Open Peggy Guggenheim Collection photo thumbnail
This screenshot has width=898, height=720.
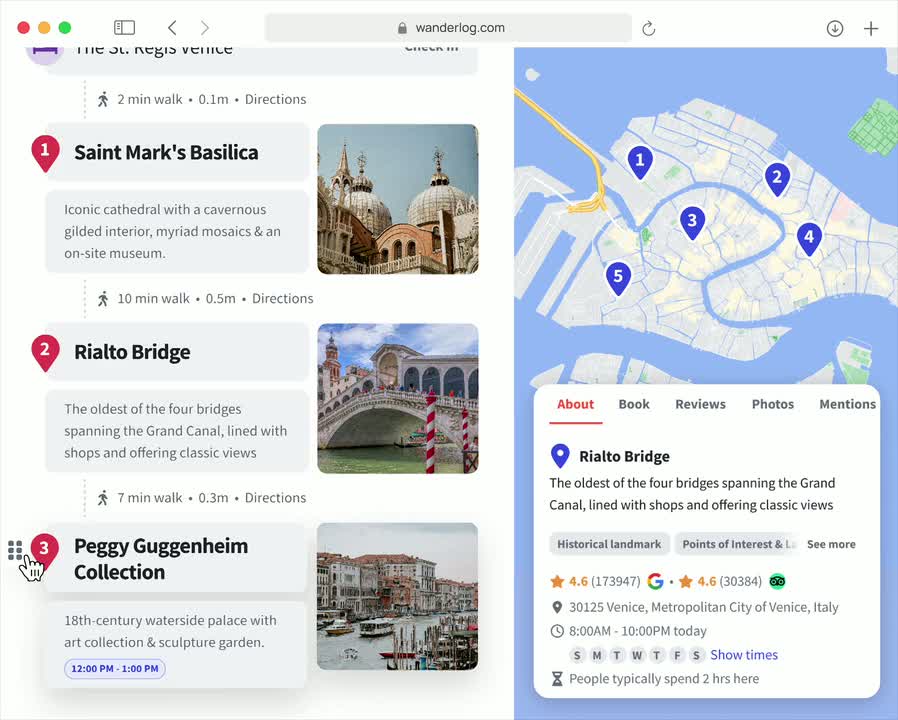pos(397,596)
